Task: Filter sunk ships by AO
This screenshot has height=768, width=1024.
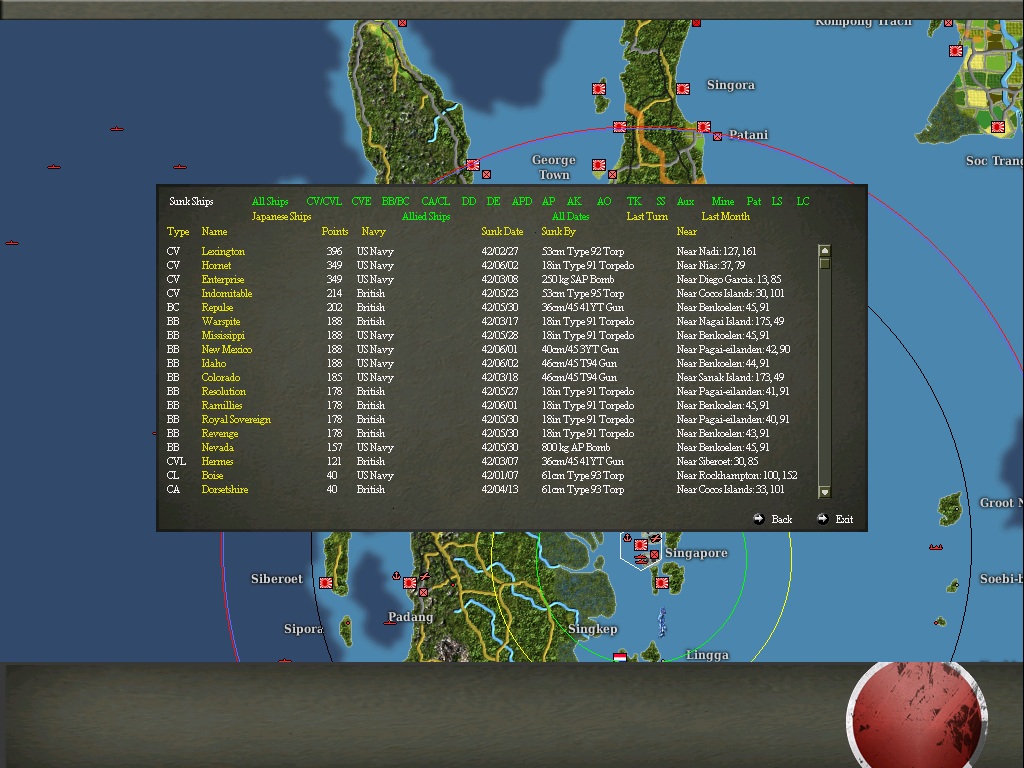Action: coord(604,201)
